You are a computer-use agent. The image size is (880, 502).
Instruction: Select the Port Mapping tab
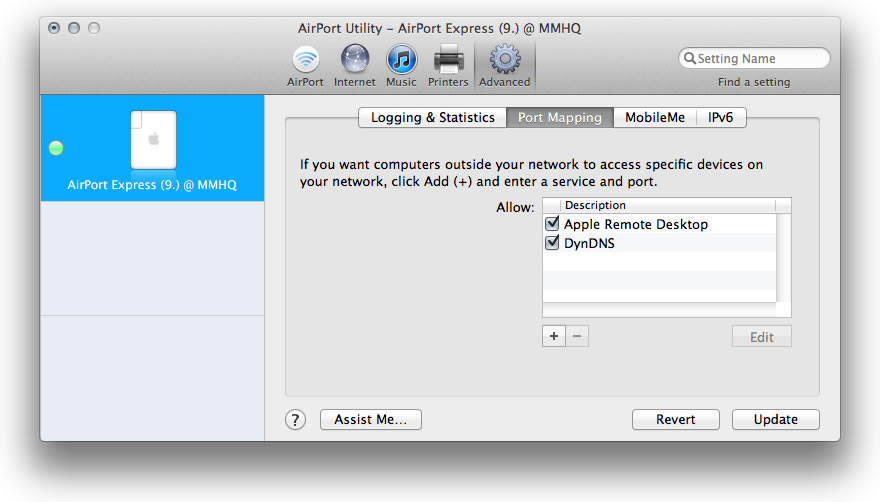(560, 117)
